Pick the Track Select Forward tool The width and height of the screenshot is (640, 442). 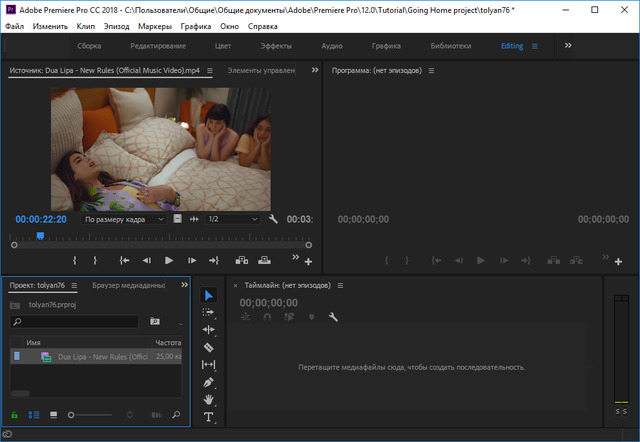209,312
